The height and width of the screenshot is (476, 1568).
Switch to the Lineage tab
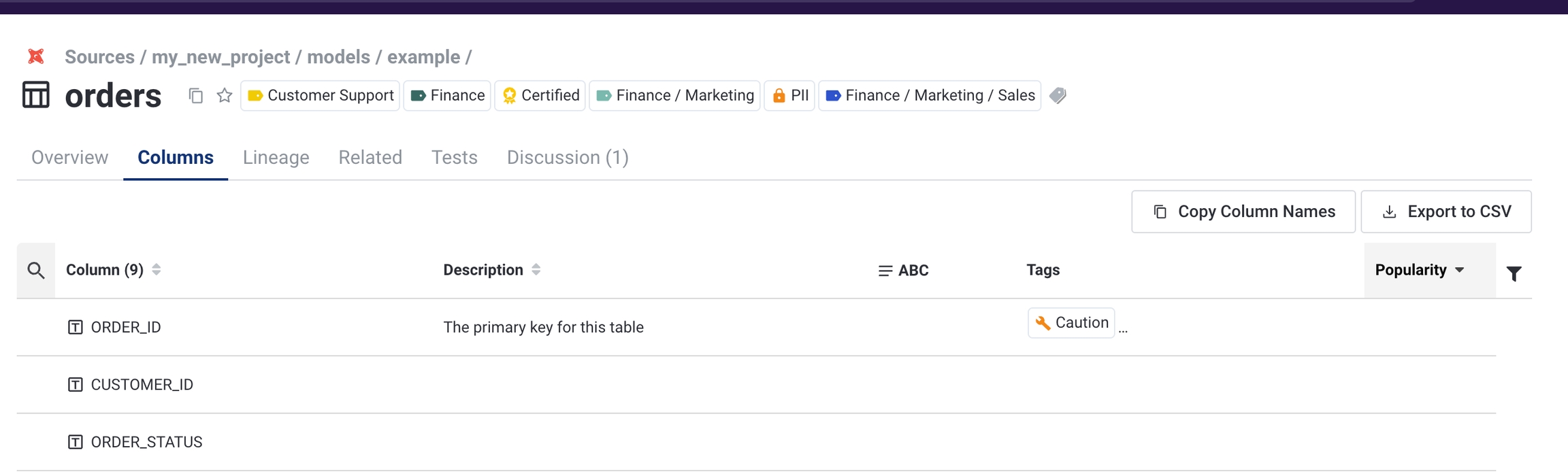pyautogui.click(x=276, y=158)
